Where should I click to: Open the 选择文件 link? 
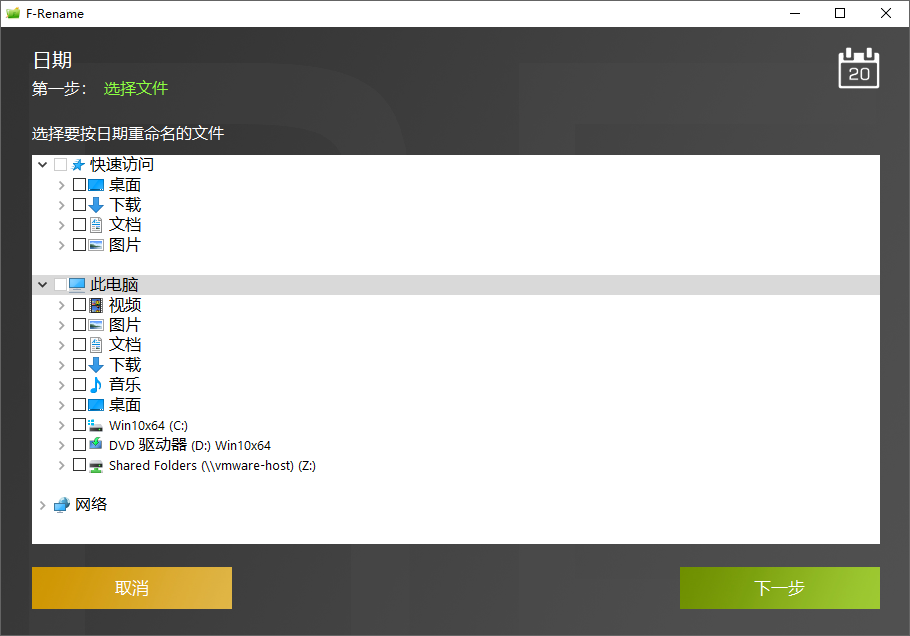(x=135, y=88)
